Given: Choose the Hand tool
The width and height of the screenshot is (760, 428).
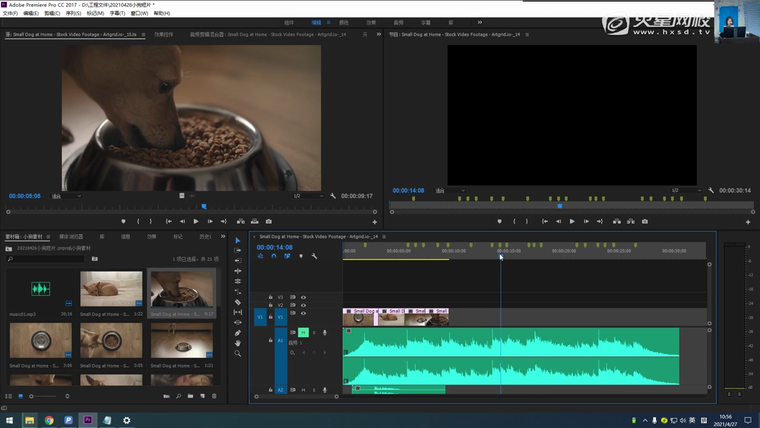Looking at the screenshot, I should [x=238, y=343].
